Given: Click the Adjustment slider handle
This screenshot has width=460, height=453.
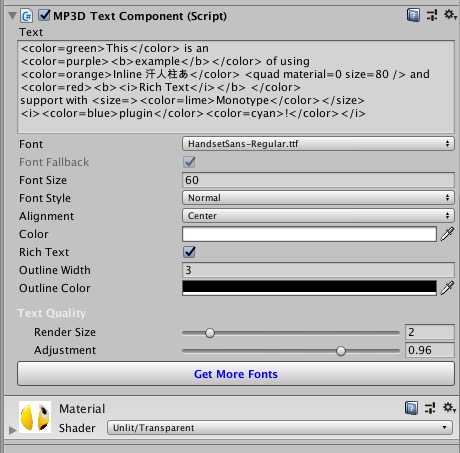Looking at the screenshot, I should [341, 351].
